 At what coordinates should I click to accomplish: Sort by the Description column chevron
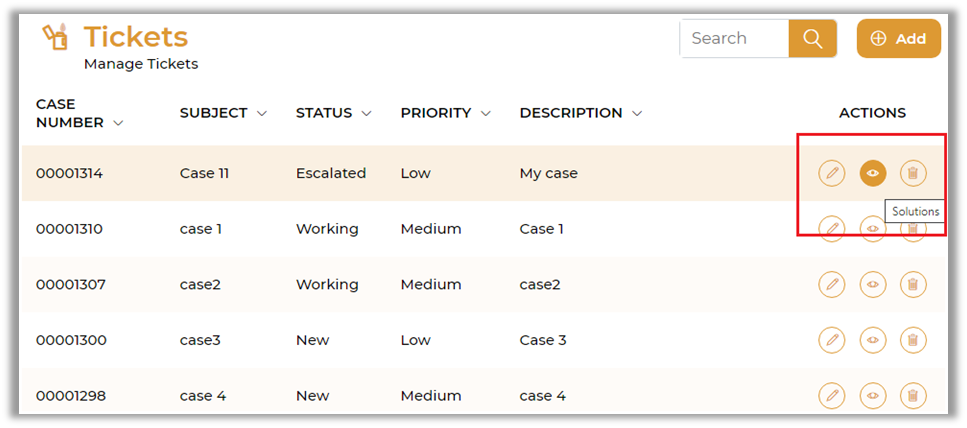click(637, 114)
